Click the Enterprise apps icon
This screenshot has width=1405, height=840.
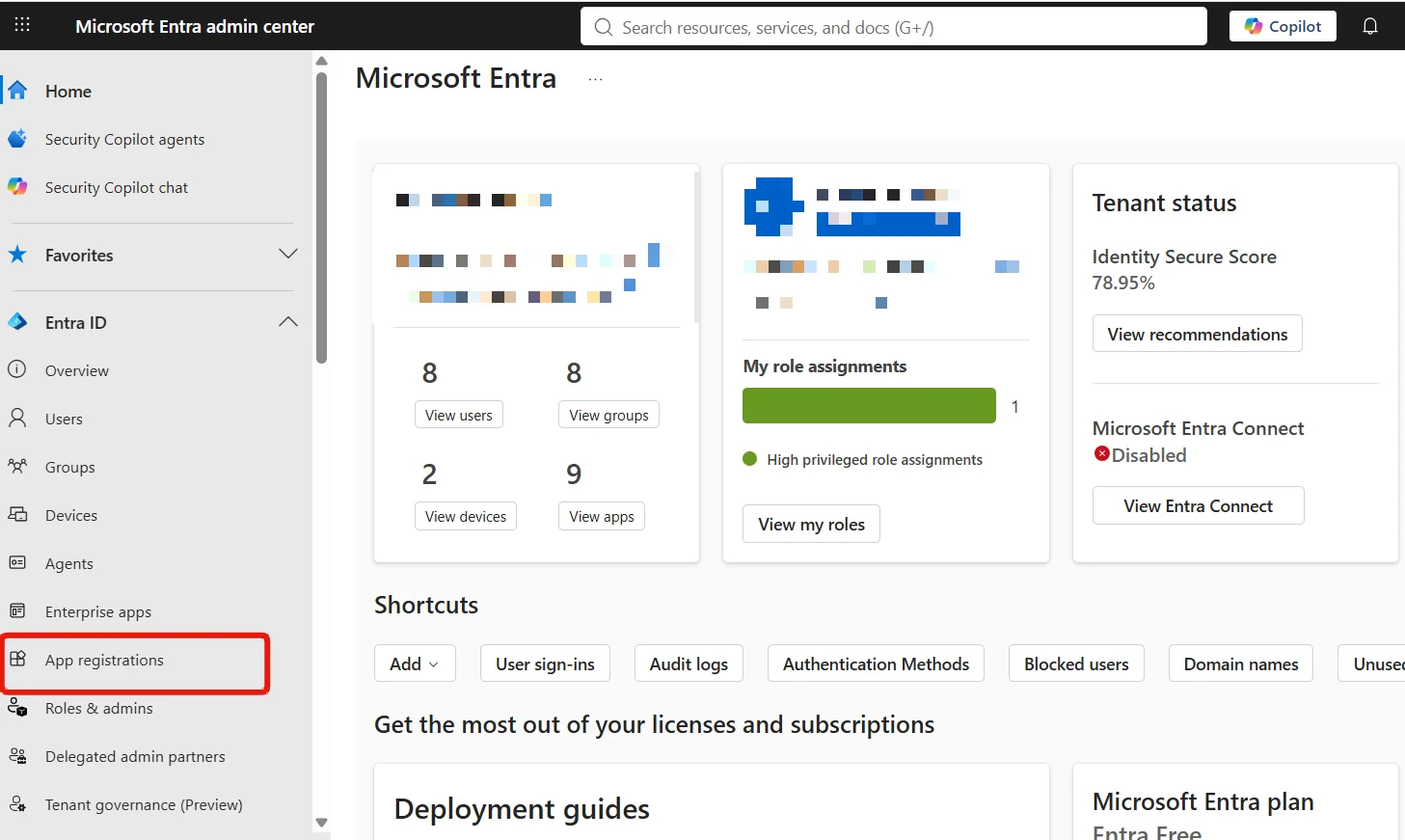17,610
